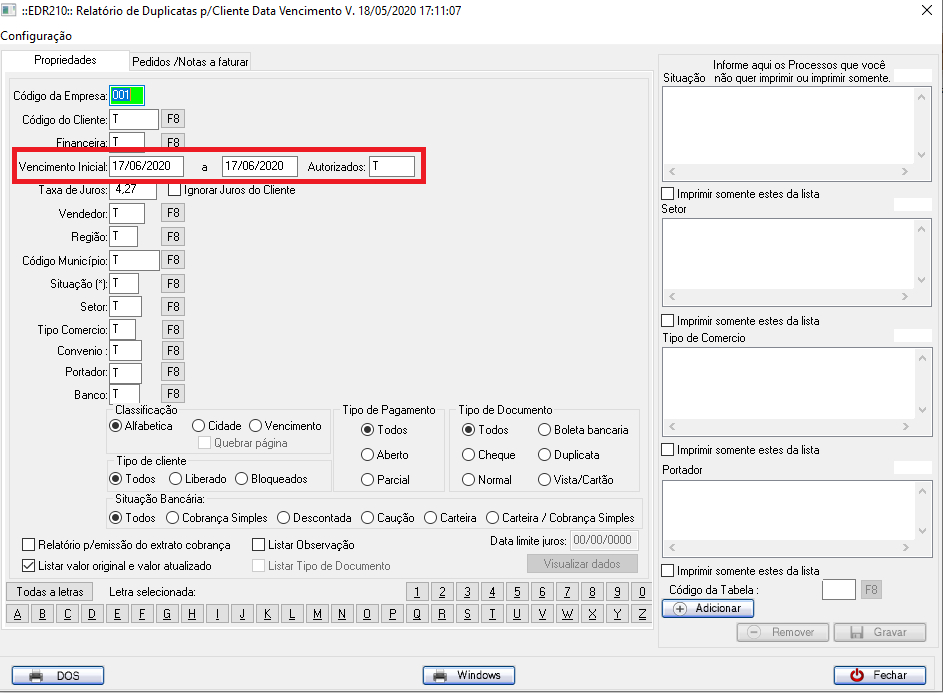Viewport: 943px width, 693px height.
Task: Open F8 lookup next to Portador field
Action: tap(173, 373)
